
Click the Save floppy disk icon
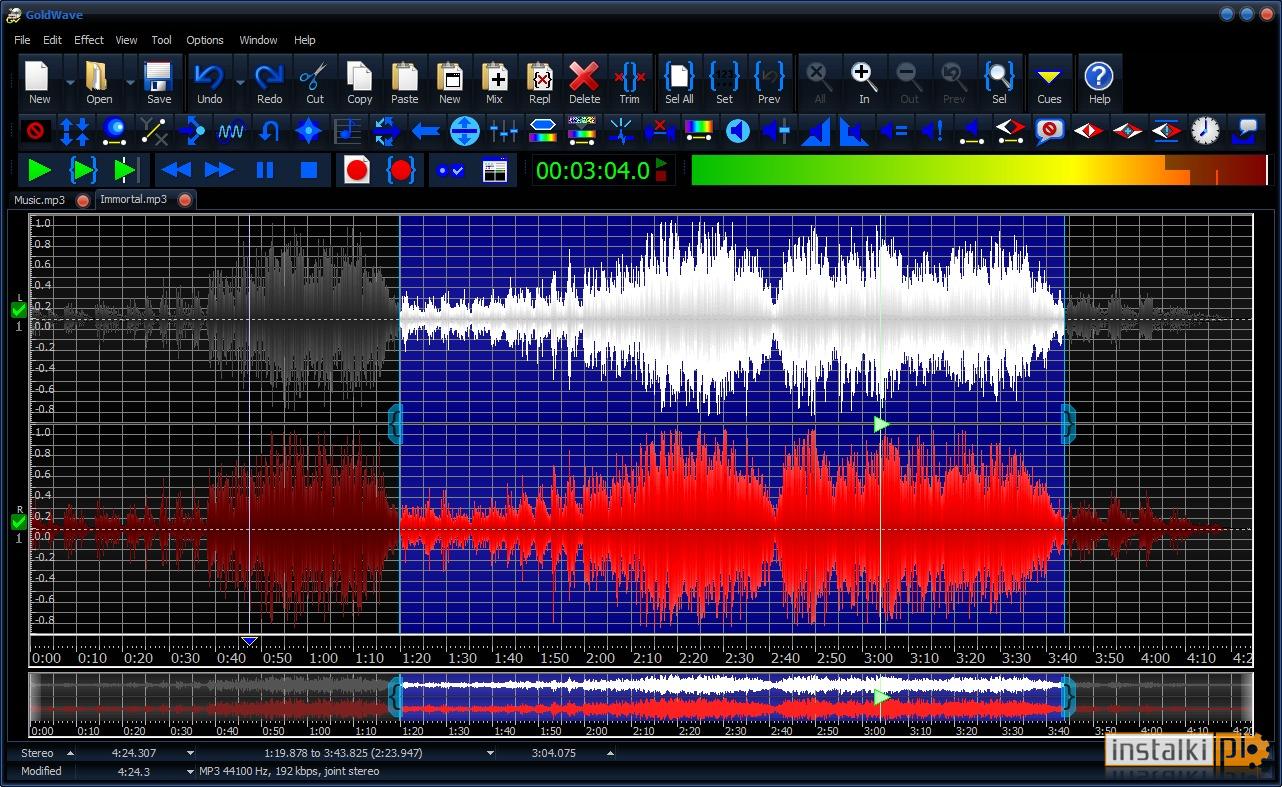158,82
